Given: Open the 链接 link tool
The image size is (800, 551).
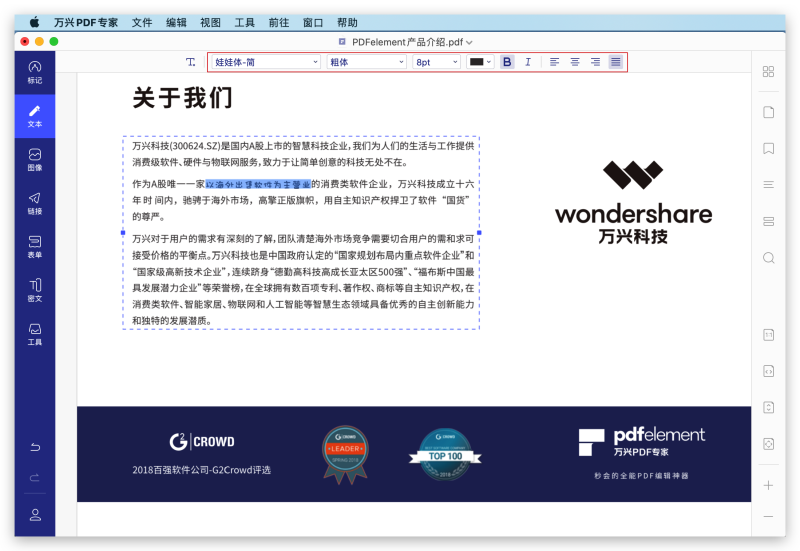Looking at the screenshot, I should [35, 204].
